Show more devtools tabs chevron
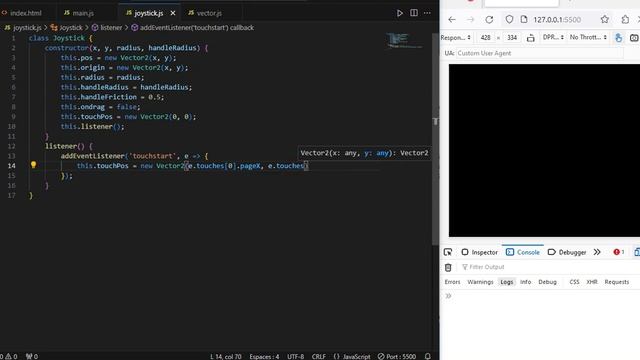This screenshot has height=360, width=640. coord(597,252)
